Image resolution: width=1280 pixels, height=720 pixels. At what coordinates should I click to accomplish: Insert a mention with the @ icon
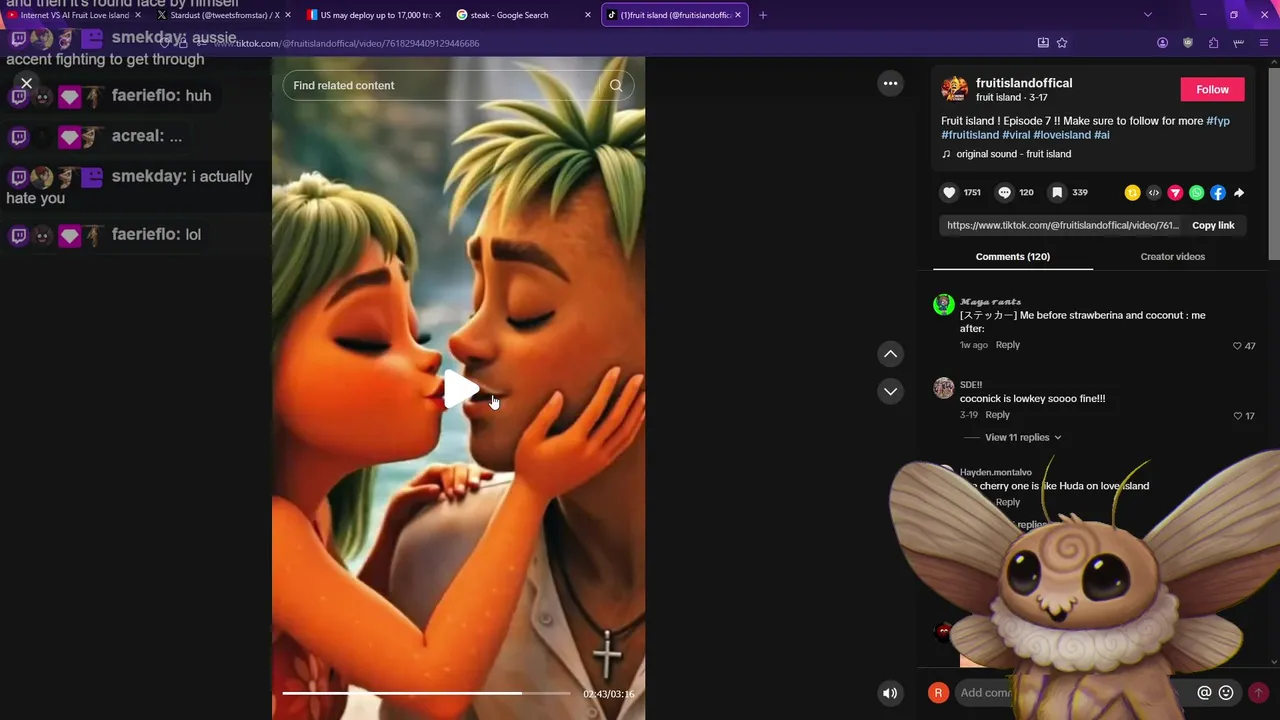(x=1204, y=693)
